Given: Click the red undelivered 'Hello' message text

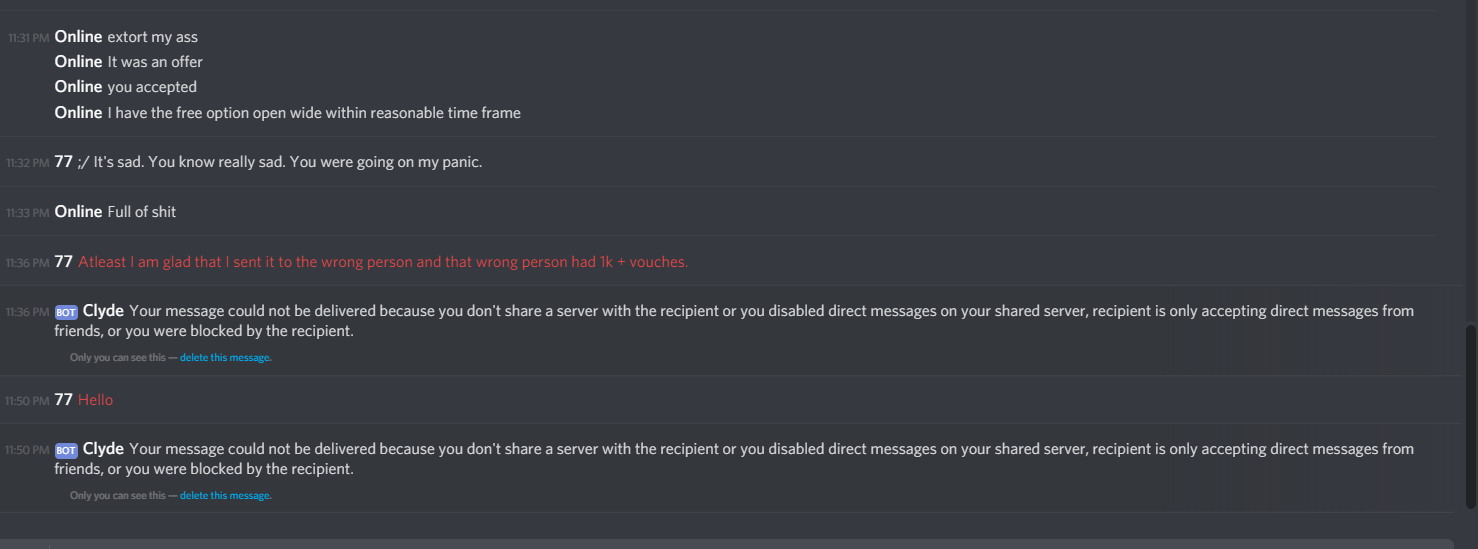Looking at the screenshot, I should pos(96,400).
